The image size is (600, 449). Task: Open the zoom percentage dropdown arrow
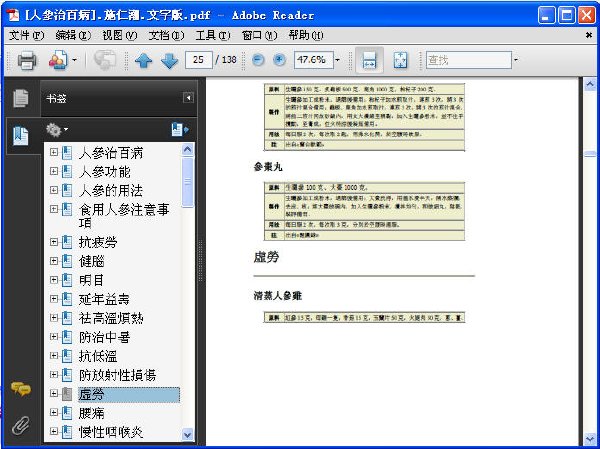click(x=337, y=60)
